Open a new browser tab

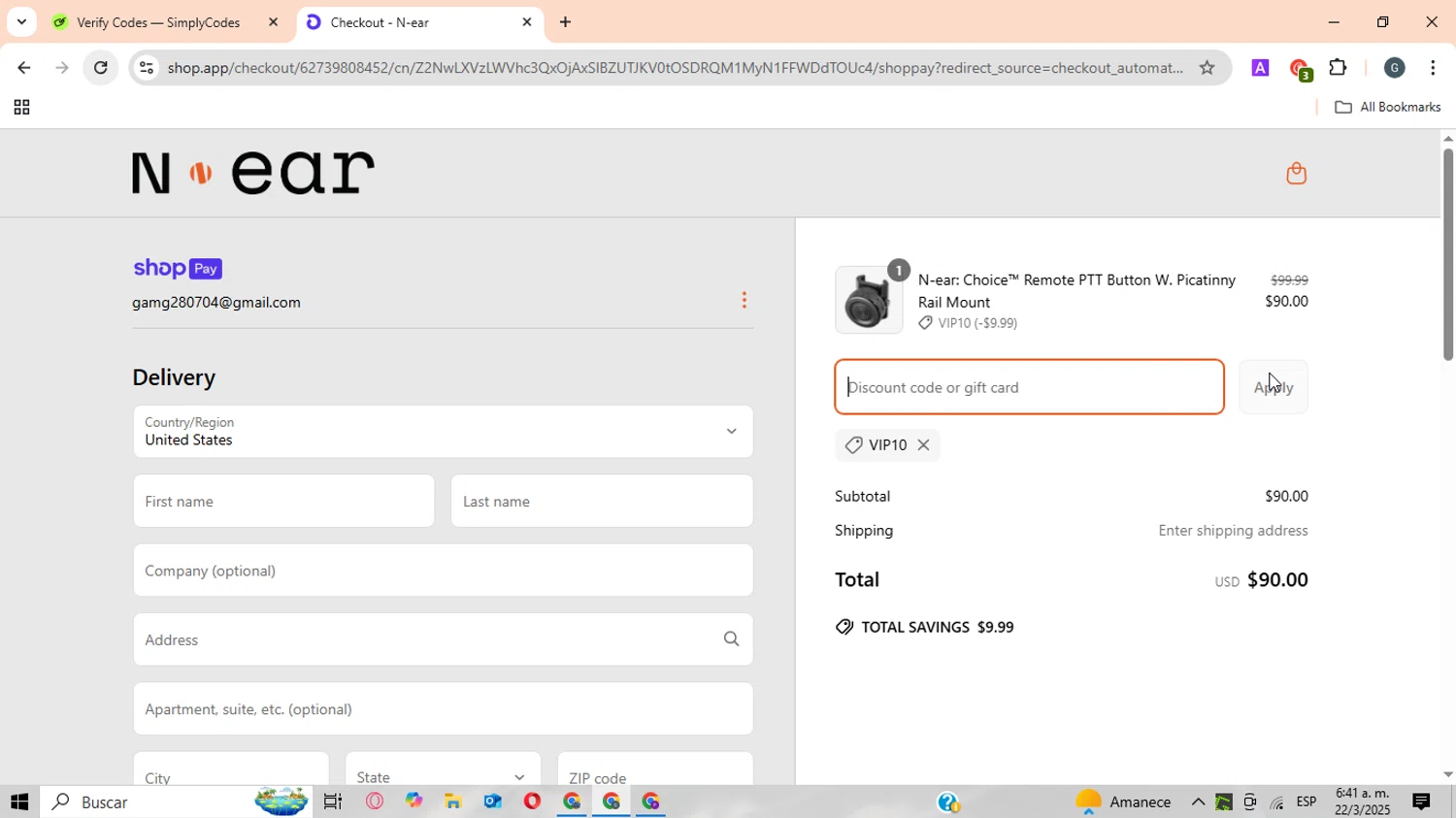click(566, 22)
